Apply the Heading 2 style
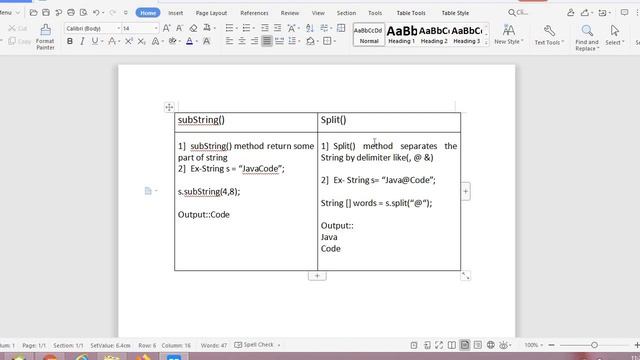Image resolution: width=640 pixels, height=360 pixels. [x=434, y=34]
